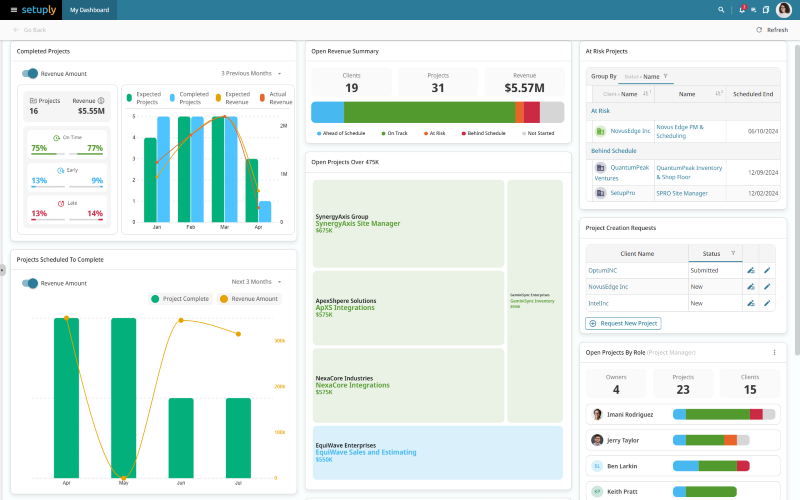Toggle Revenue Amount switch in Projects Scheduled To Complete

[30, 283]
